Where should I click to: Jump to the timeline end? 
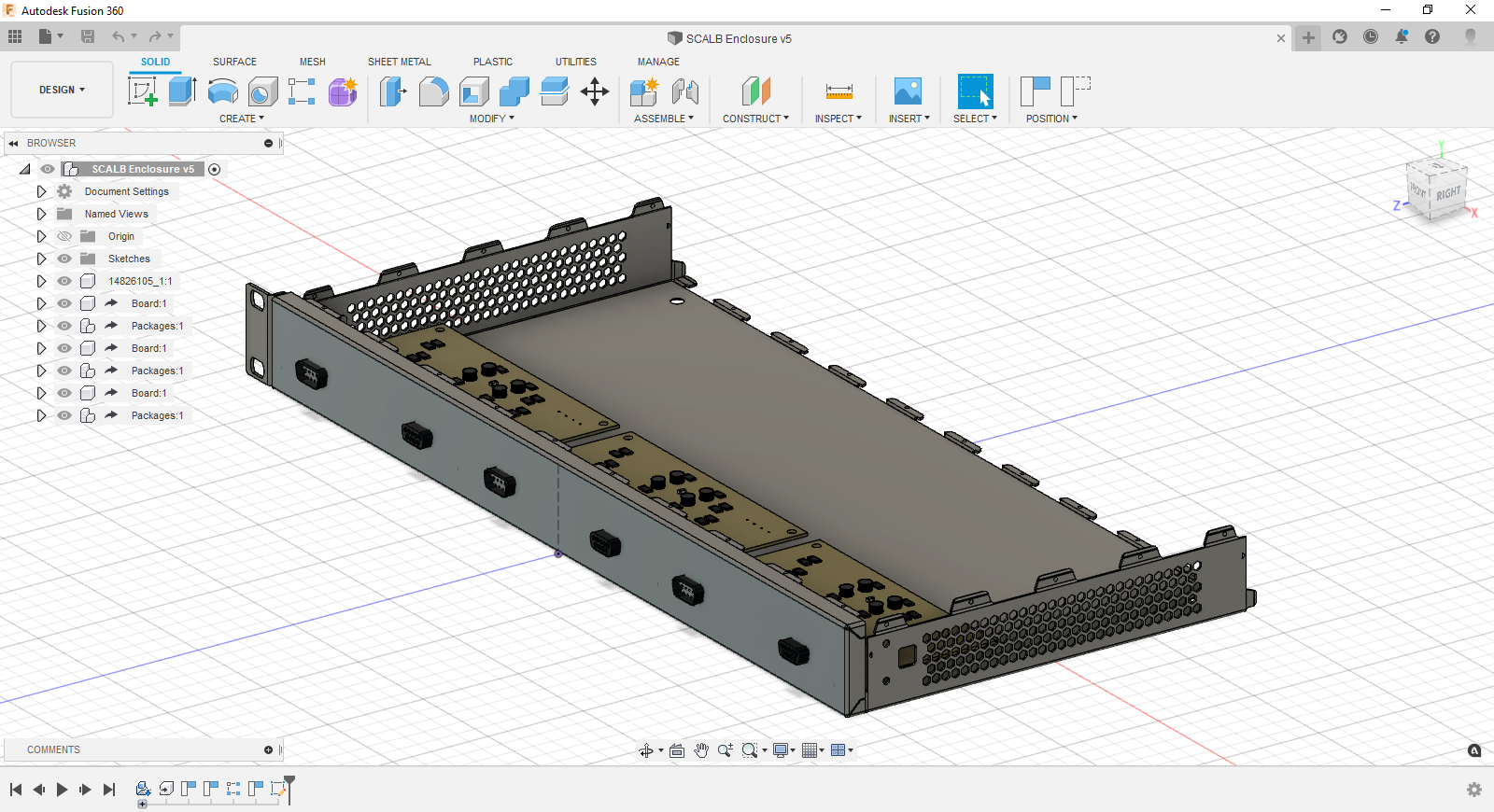pos(109,790)
